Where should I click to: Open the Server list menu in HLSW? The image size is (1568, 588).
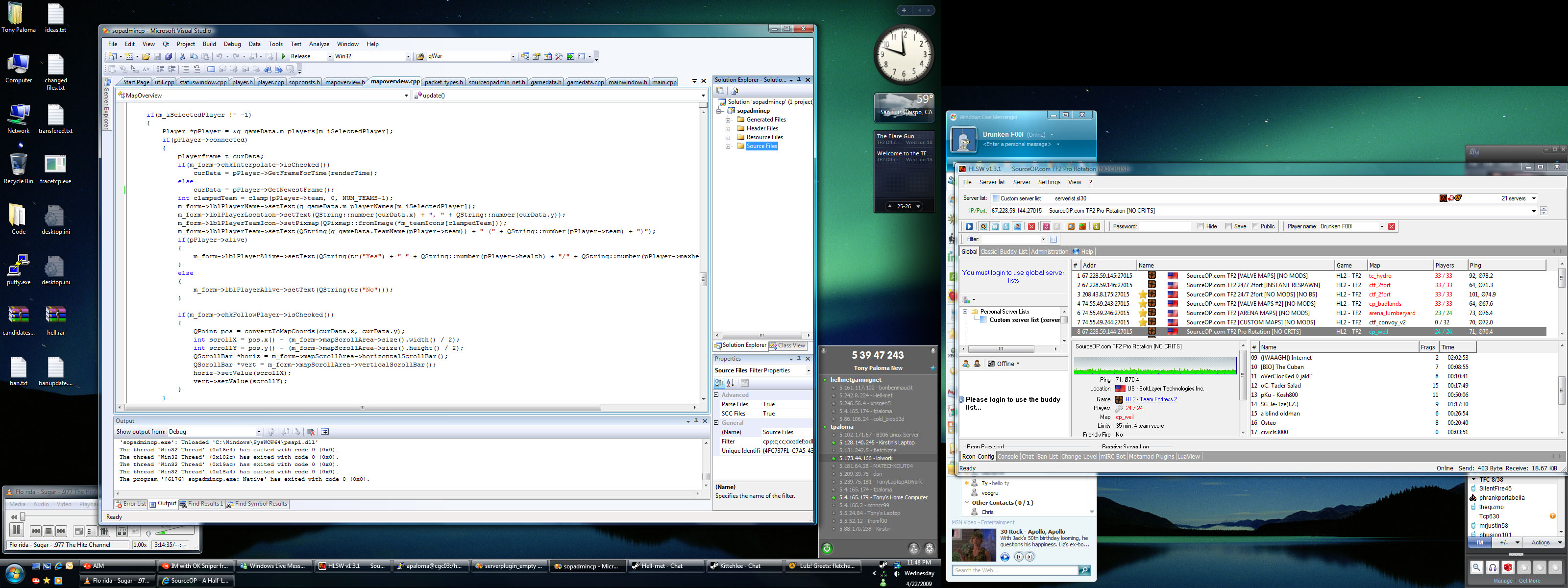pyautogui.click(x=992, y=183)
